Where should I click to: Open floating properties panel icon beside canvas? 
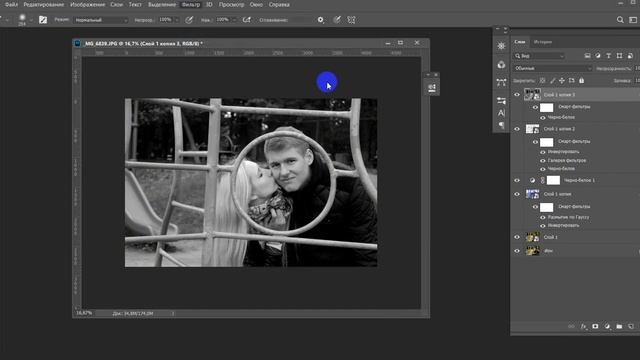click(432, 88)
